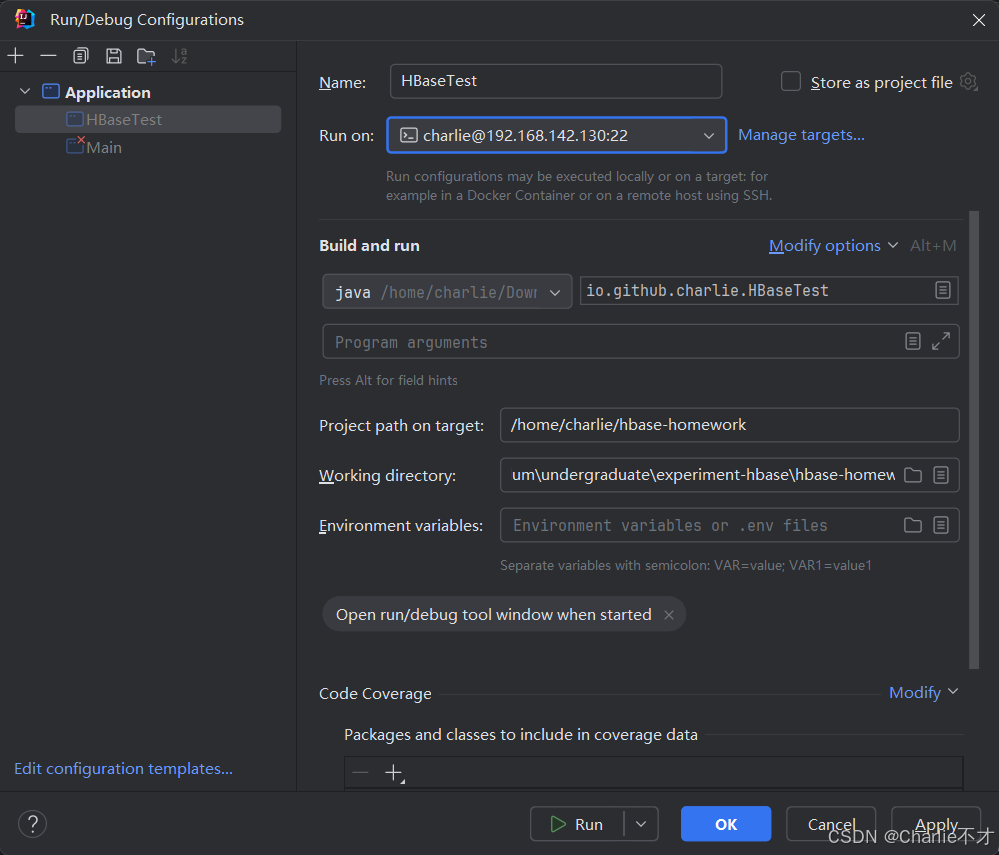Open the Run on target dropdown
This screenshot has height=855, width=999.
(x=709, y=135)
